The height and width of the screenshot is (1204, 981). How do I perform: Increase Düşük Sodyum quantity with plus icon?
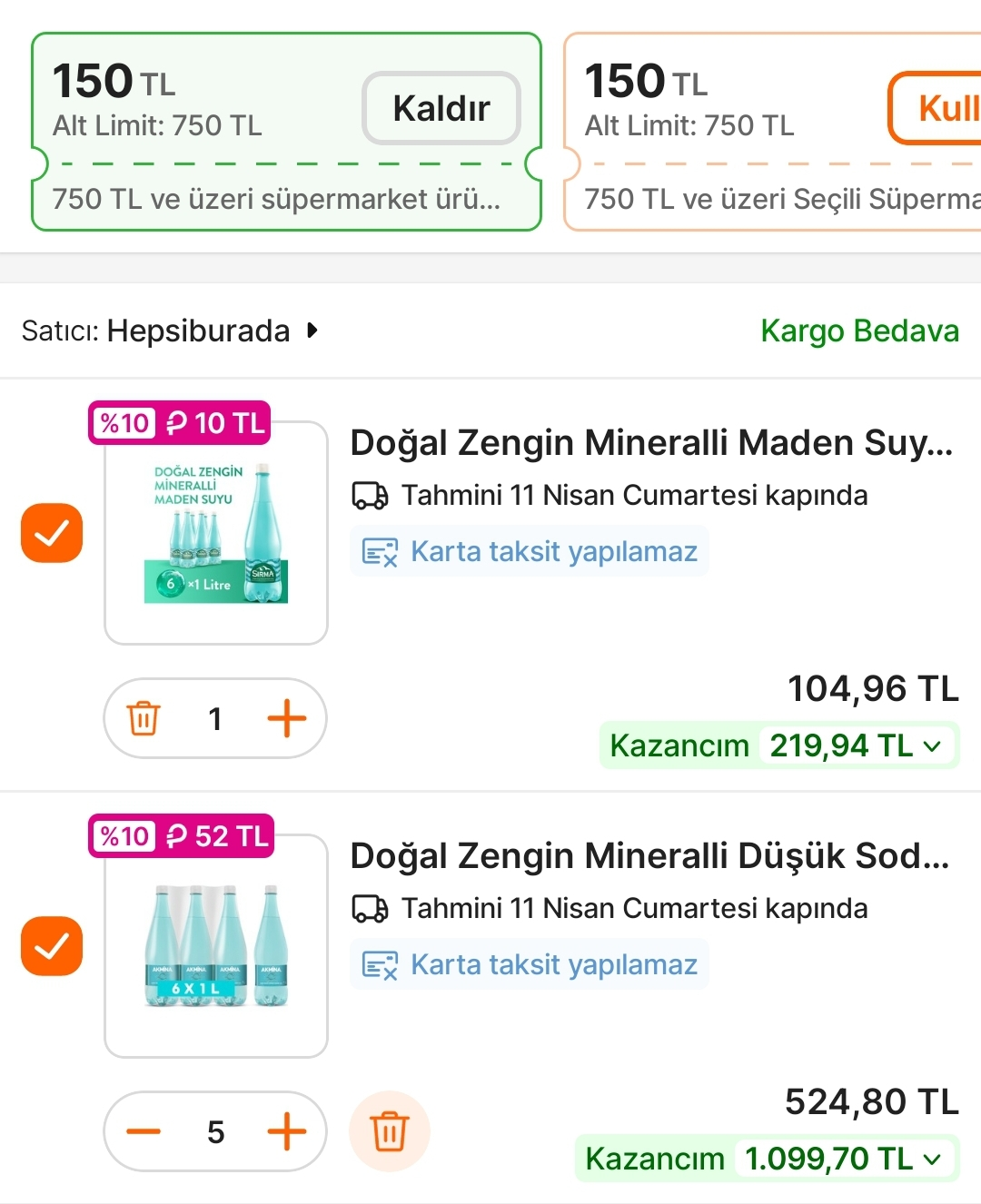coord(287,1131)
